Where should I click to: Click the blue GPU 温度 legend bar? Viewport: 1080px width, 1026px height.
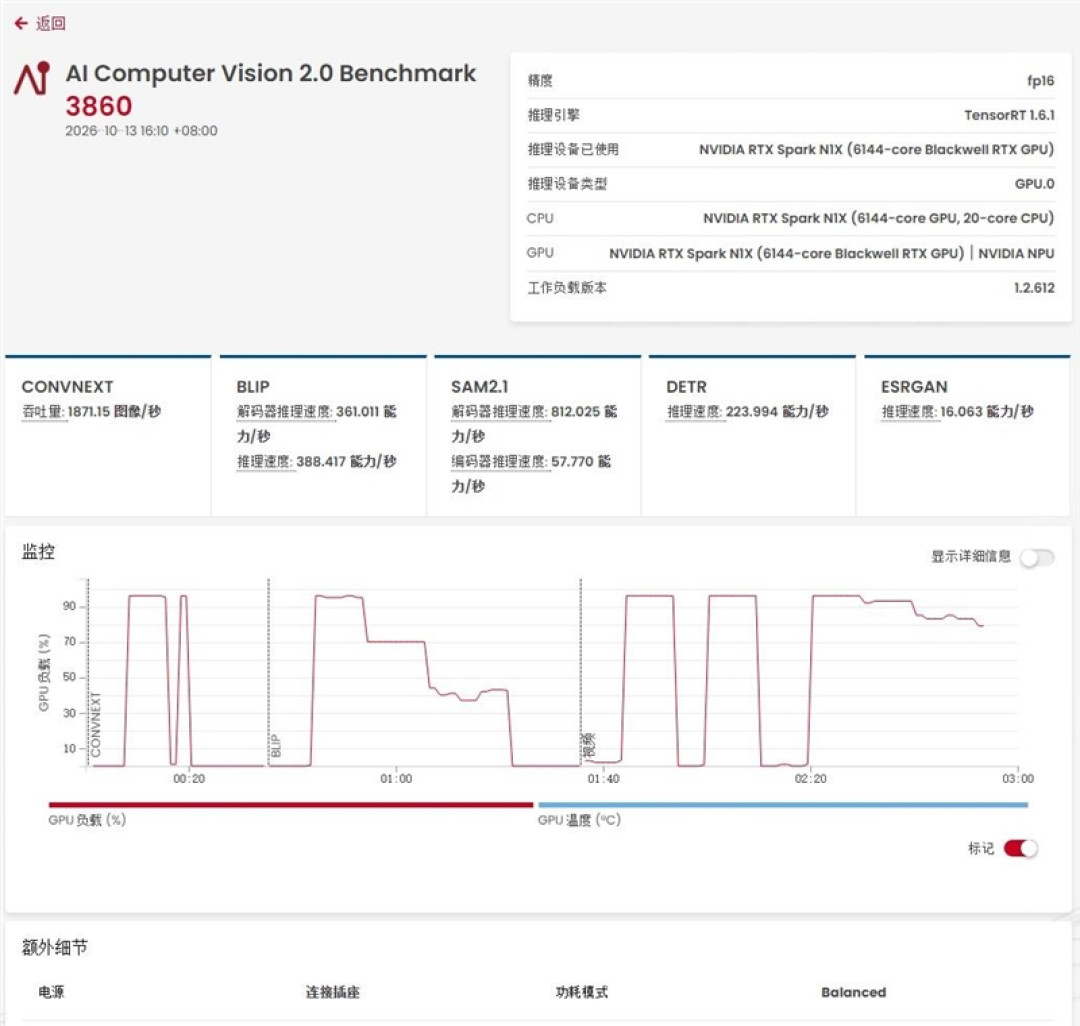(783, 804)
